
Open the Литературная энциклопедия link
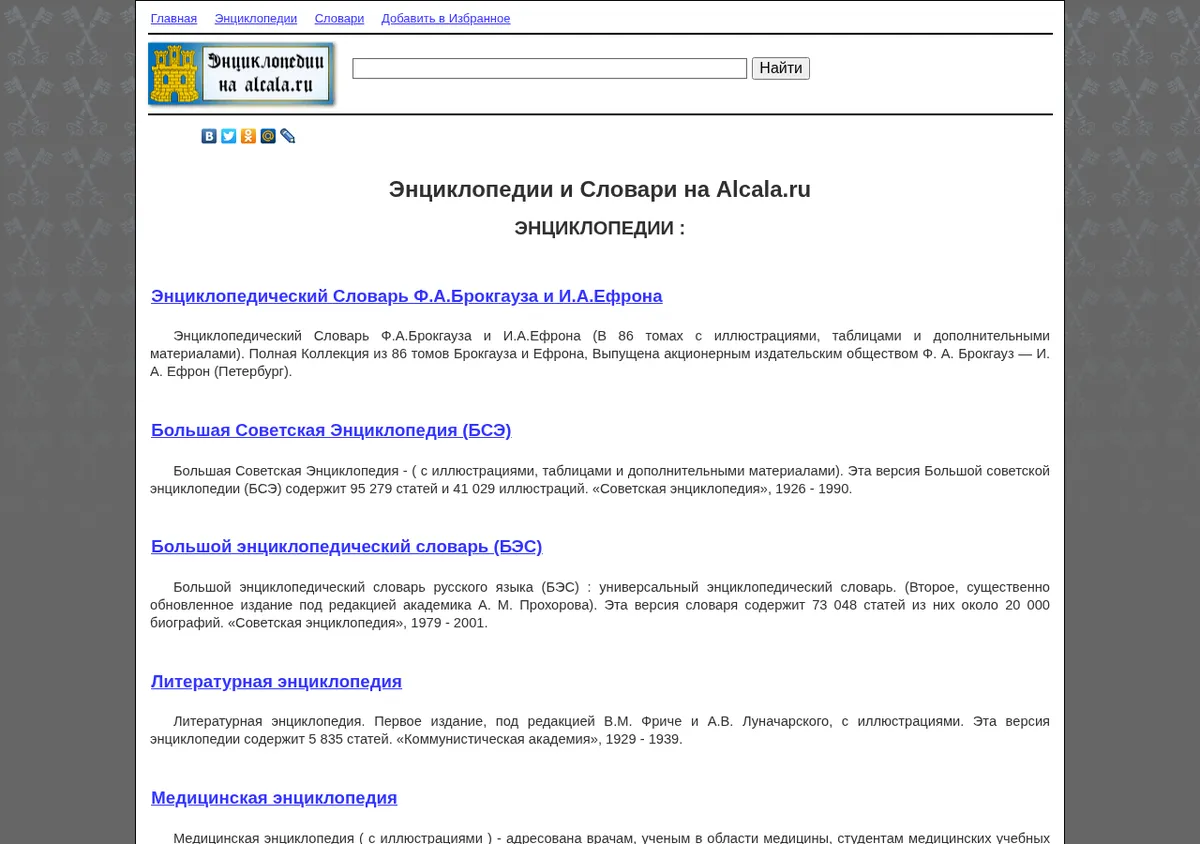[x=276, y=681]
